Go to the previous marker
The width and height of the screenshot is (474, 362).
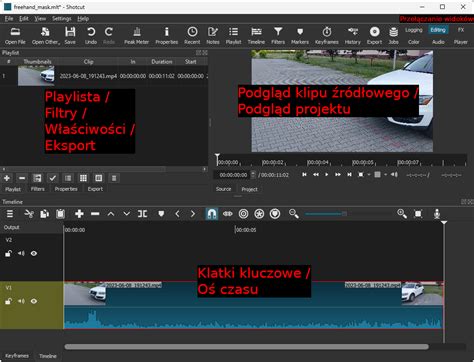pyautogui.click(x=177, y=214)
